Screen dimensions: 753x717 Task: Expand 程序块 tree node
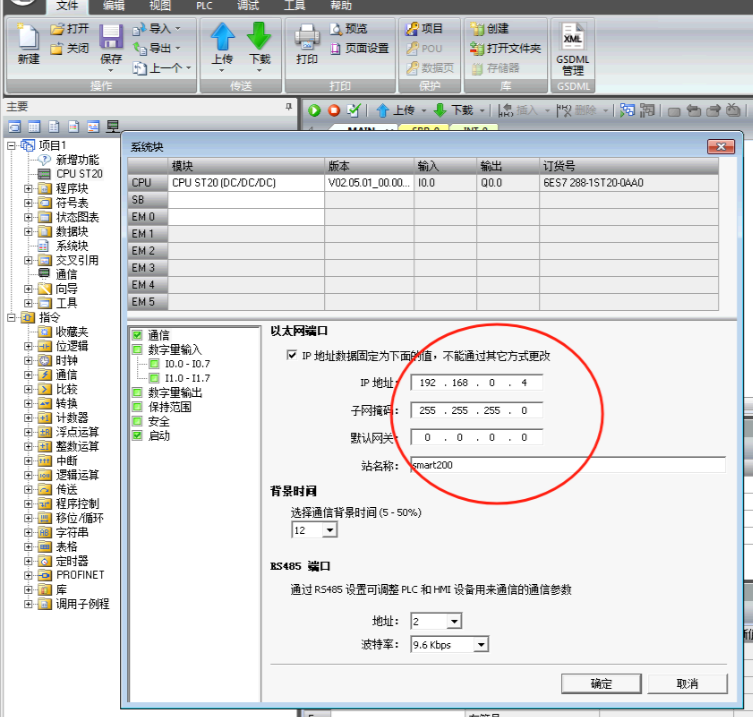click(28, 189)
